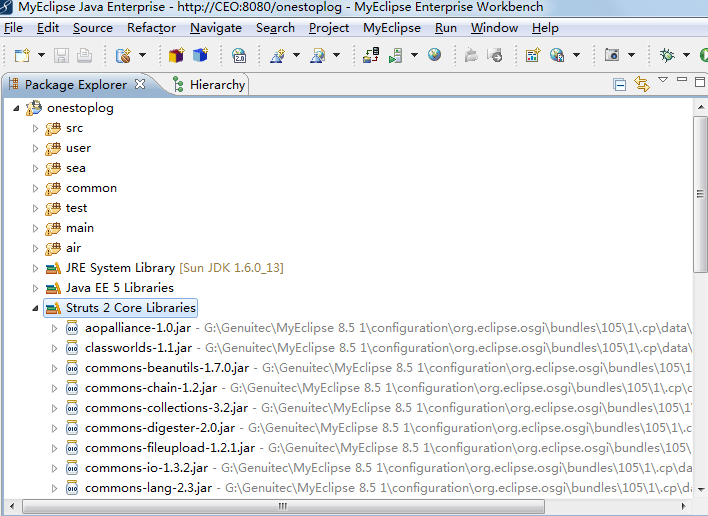Toggle Link with Editor button
The width and height of the screenshot is (708, 516).
point(642,84)
